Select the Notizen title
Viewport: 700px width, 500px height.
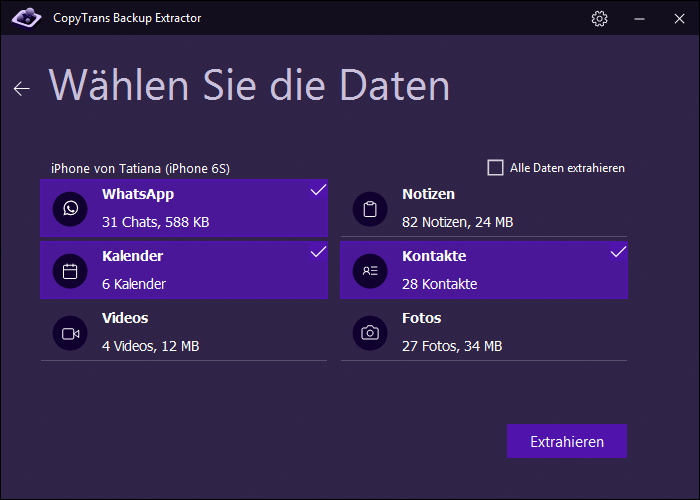pyautogui.click(x=428, y=194)
